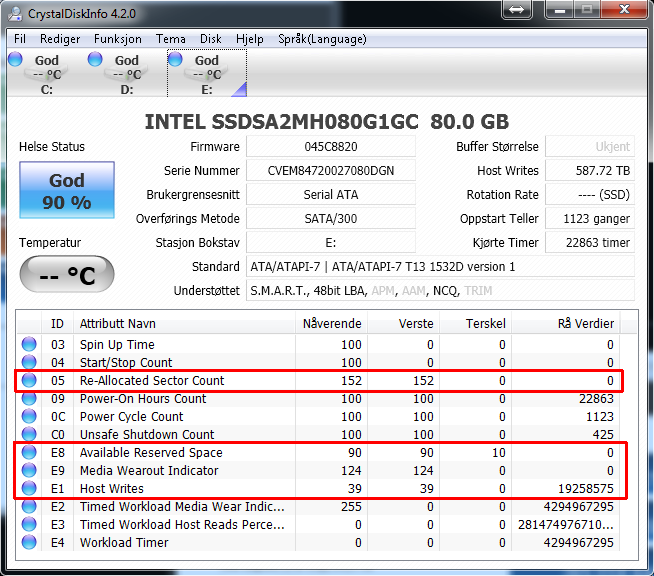Click the Firmware value 045C8820
This screenshot has height=576, width=654.
pos(331,147)
